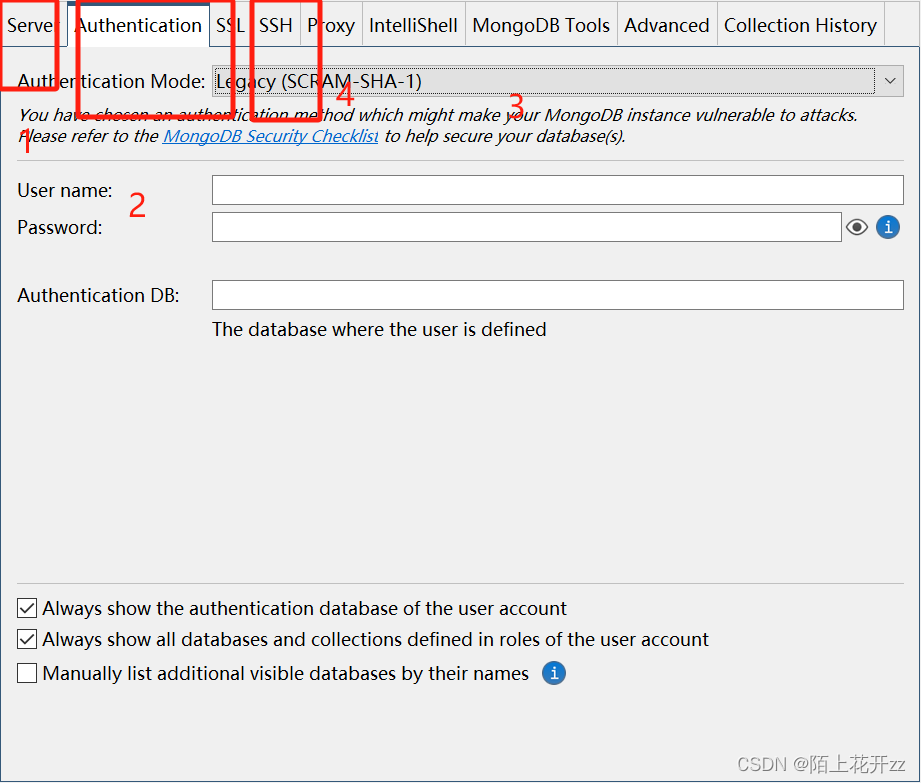Select the SSH tab
921x783 pixels.
point(275,25)
